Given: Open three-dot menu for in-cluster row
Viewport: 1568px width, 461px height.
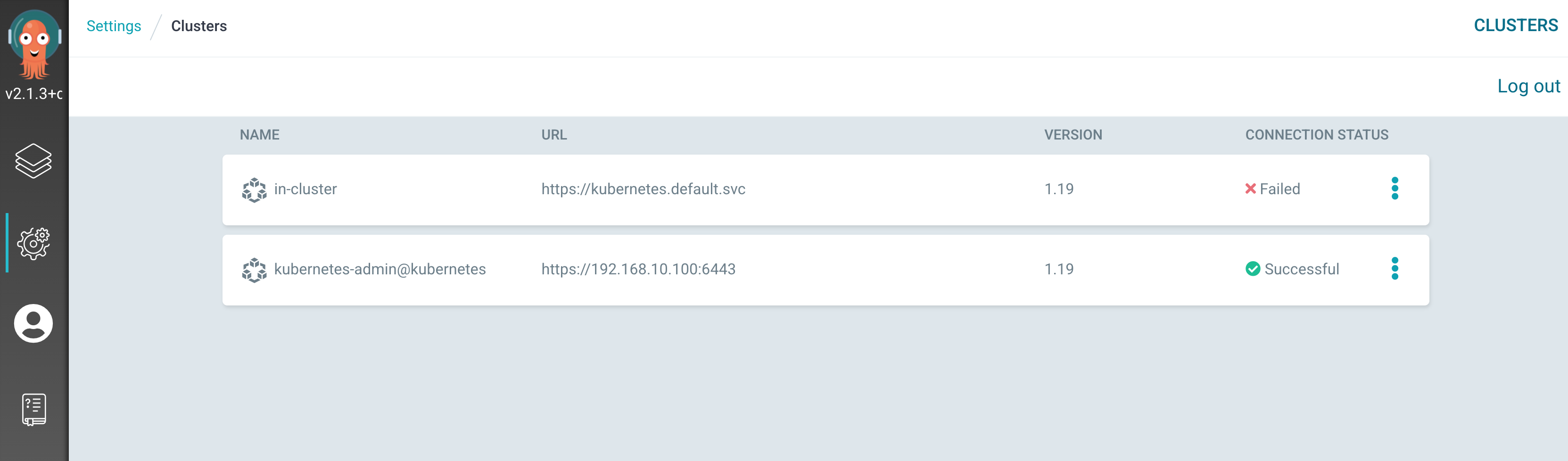Looking at the screenshot, I should point(1395,188).
